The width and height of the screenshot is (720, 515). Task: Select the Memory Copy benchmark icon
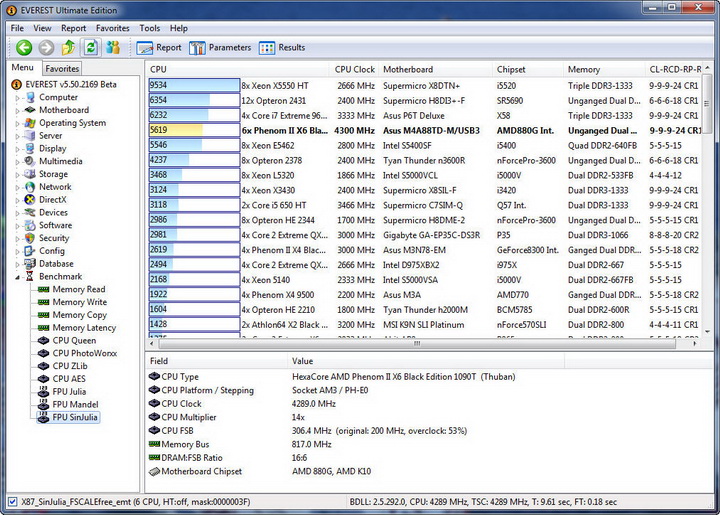click(44, 315)
